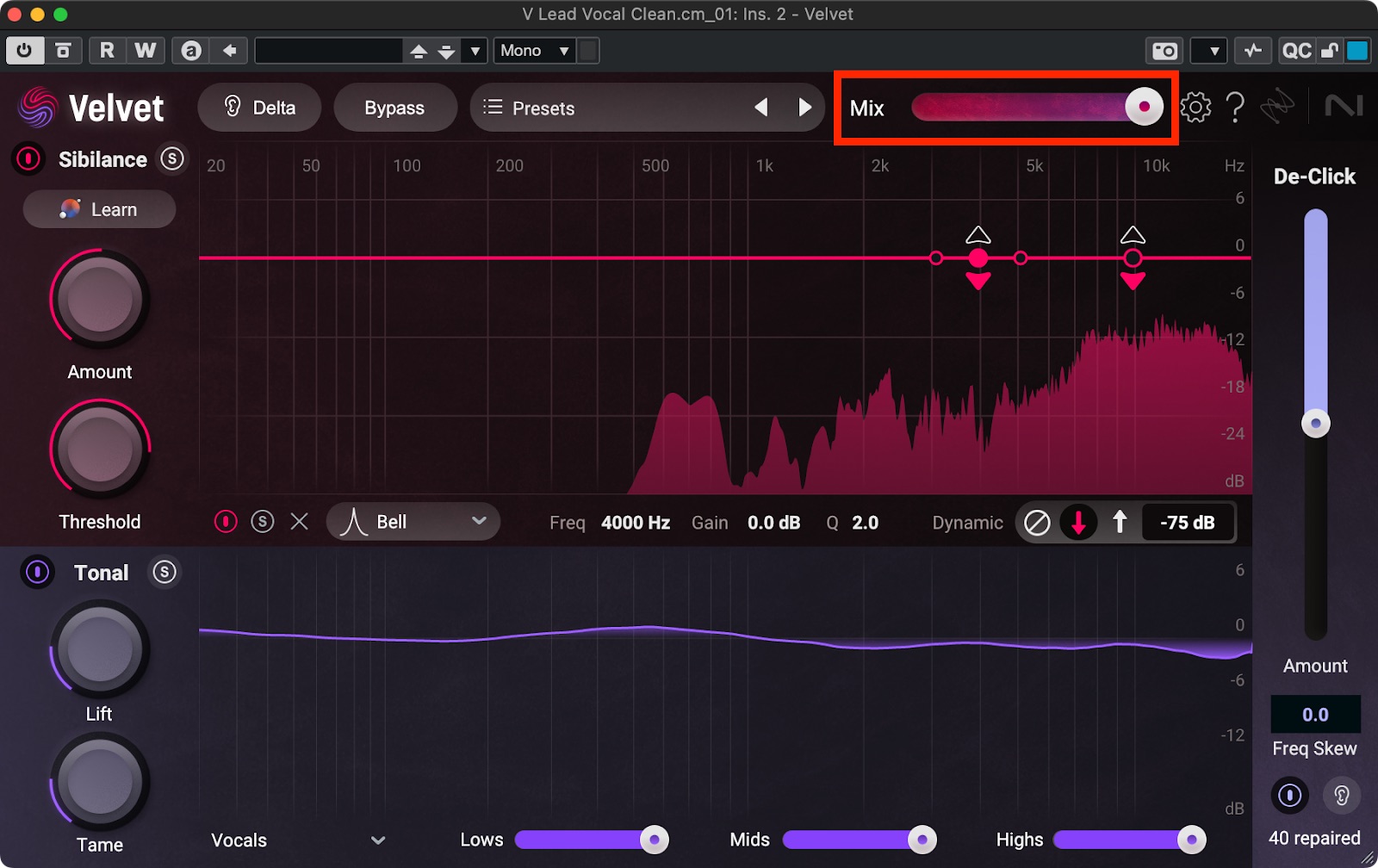Go to next Velvet preset

coord(805,107)
